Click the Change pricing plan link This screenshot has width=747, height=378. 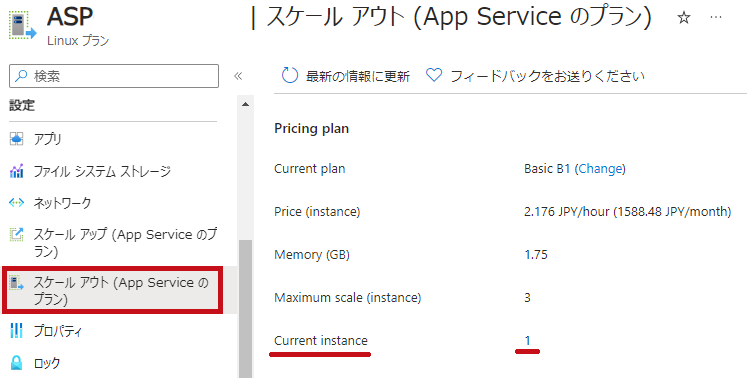click(x=600, y=169)
